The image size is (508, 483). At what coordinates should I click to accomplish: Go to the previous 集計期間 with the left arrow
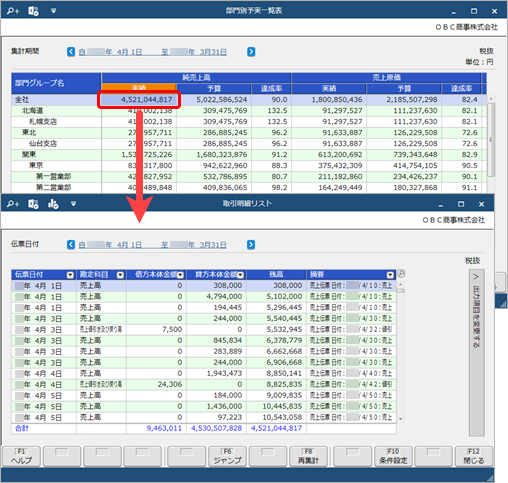pyautogui.click(x=71, y=52)
